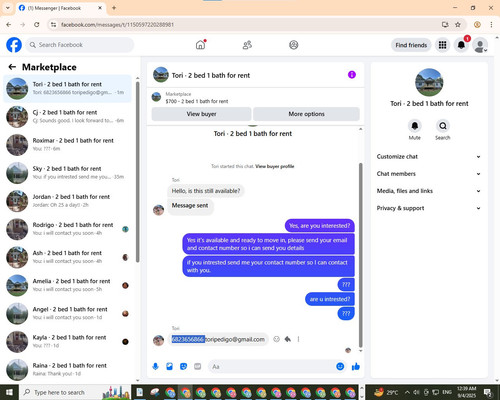The height and width of the screenshot is (400, 500).
Task: Open the Friends icon in top navigation
Action: [x=247, y=45]
